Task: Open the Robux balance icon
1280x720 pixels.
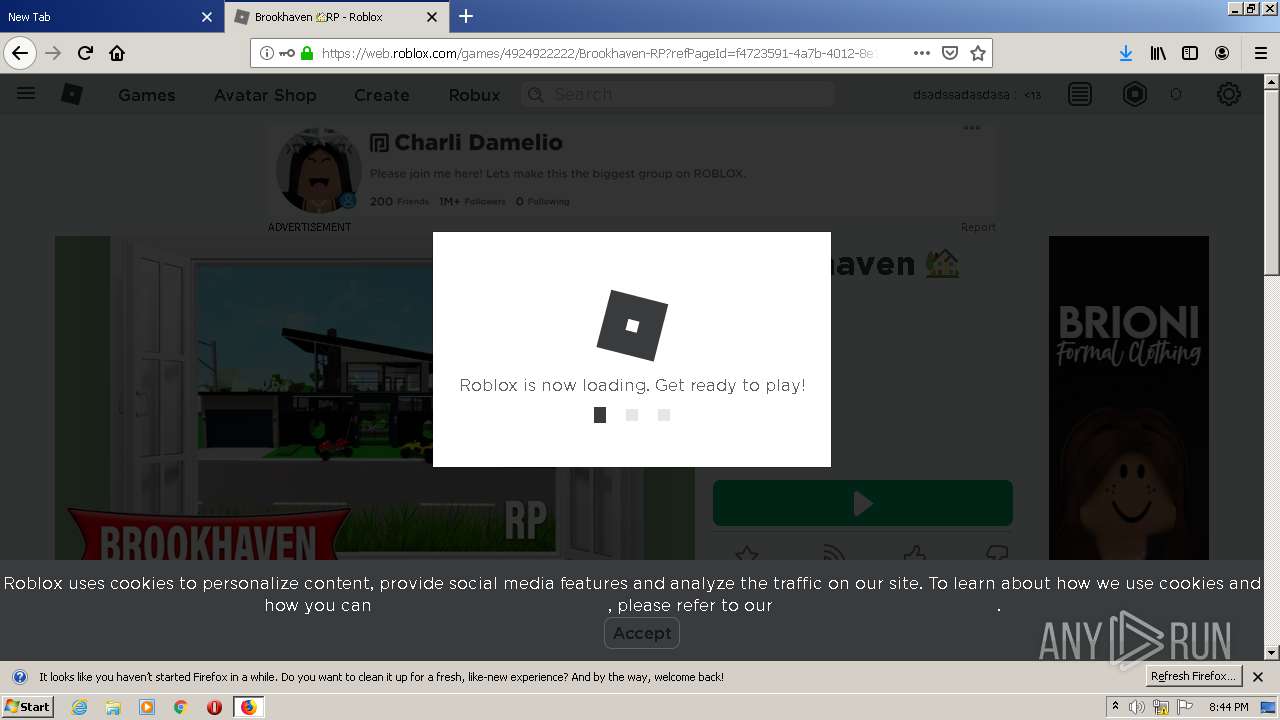Action: [1135, 94]
